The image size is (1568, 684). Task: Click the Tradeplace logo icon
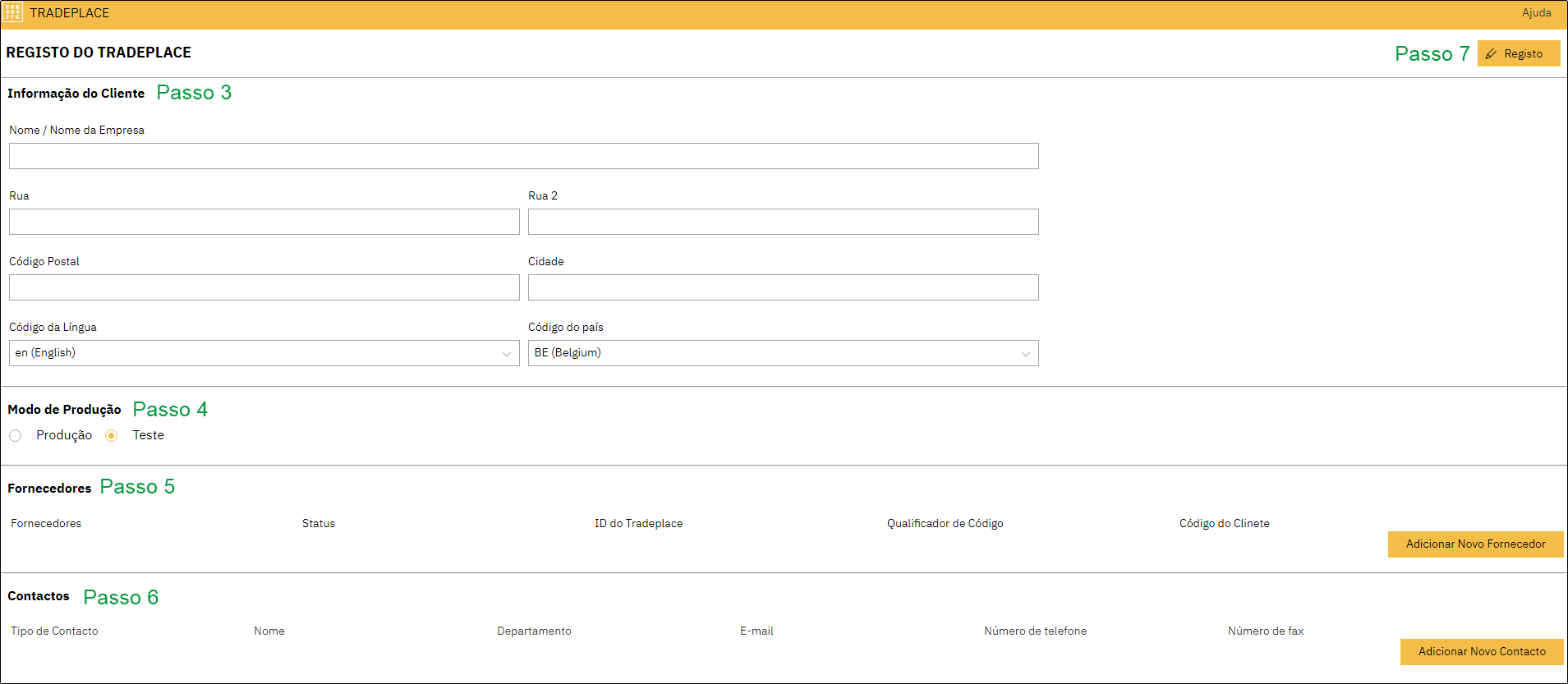(12, 12)
